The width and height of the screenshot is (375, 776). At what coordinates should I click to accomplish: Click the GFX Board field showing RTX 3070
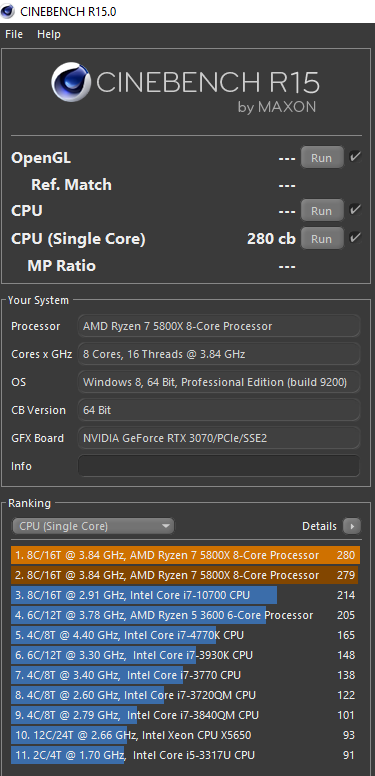(219, 438)
